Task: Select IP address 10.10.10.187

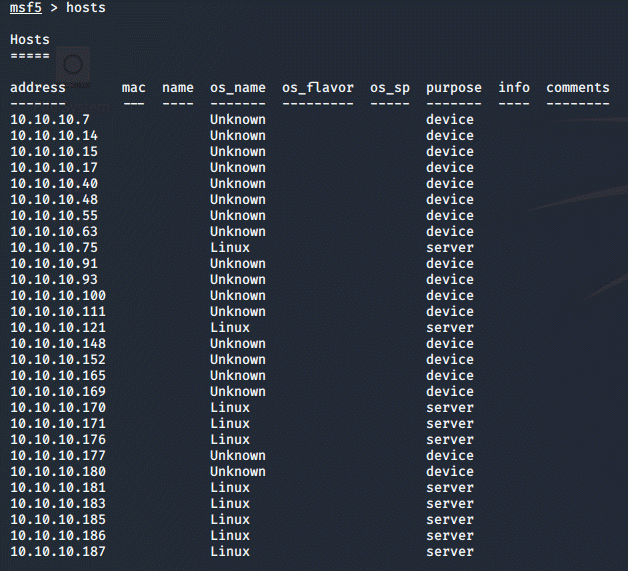Action: (58, 552)
